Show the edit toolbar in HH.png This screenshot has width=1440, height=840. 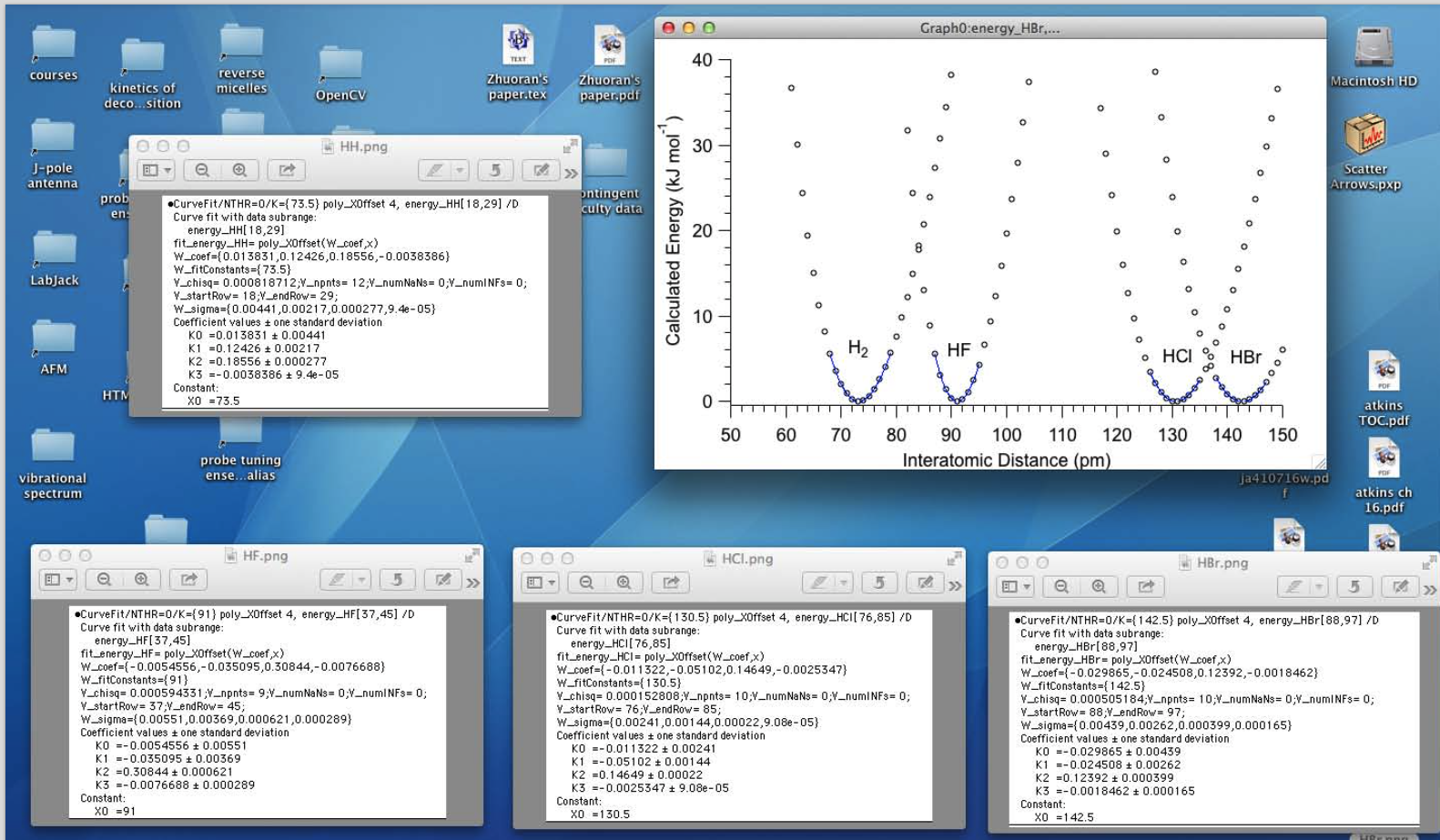coord(542,170)
